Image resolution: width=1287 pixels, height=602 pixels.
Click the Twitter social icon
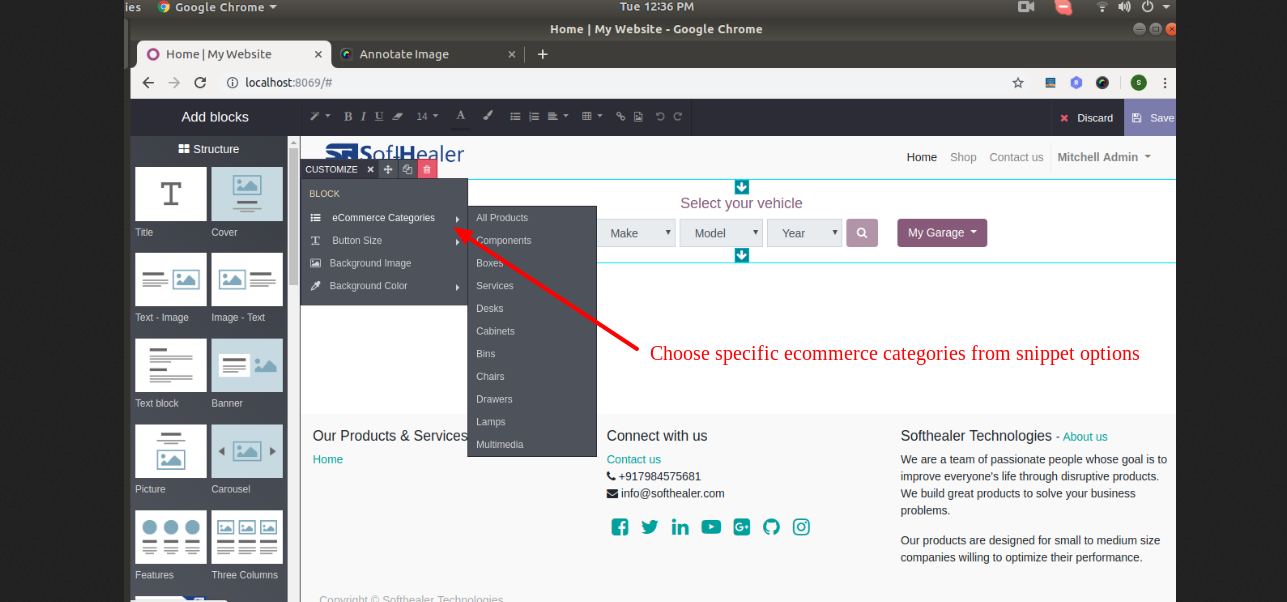(x=650, y=527)
